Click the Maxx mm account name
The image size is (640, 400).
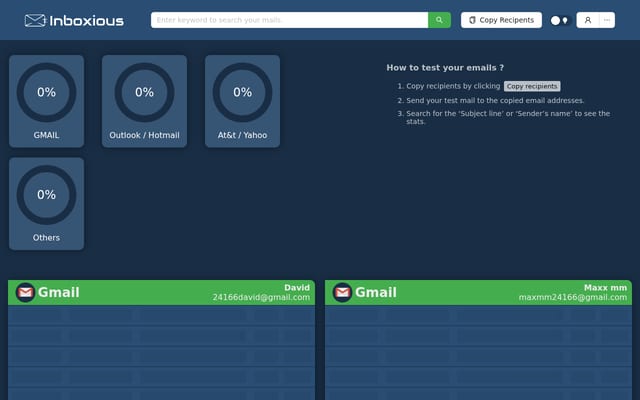pos(605,288)
